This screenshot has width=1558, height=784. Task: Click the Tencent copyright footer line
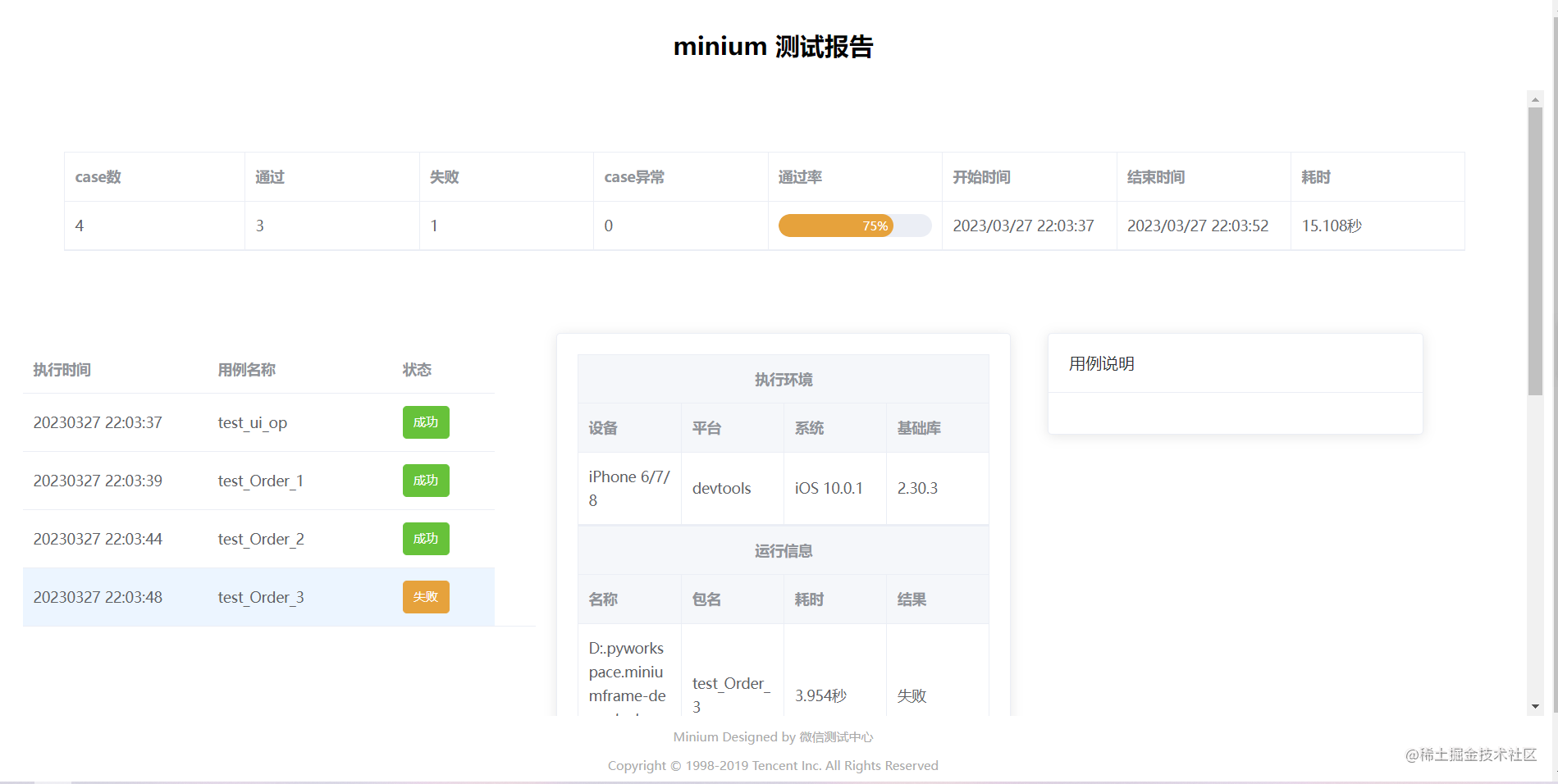click(773, 766)
